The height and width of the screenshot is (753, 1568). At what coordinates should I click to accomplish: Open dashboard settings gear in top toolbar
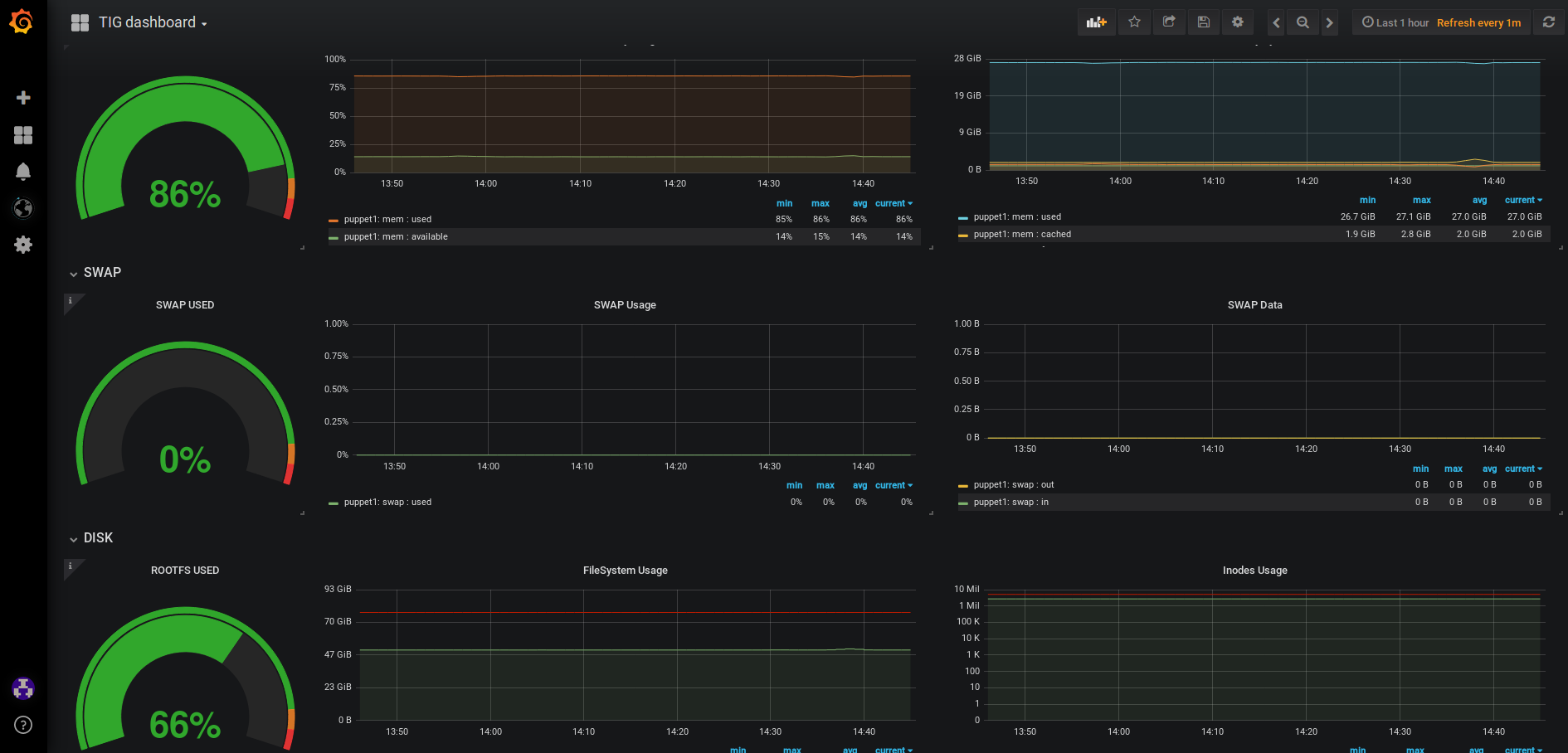pyautogui.click(x=1237, y=22)
